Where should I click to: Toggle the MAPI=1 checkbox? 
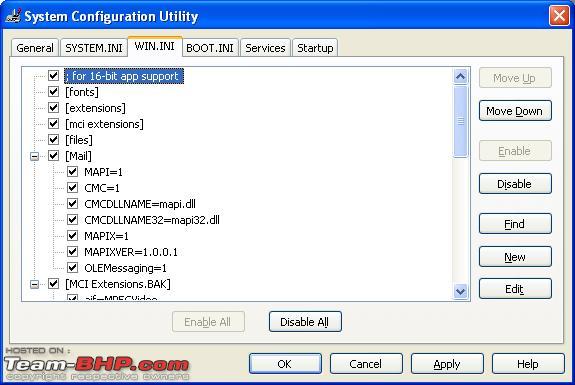pyautogui.click(x=73, y=171)
